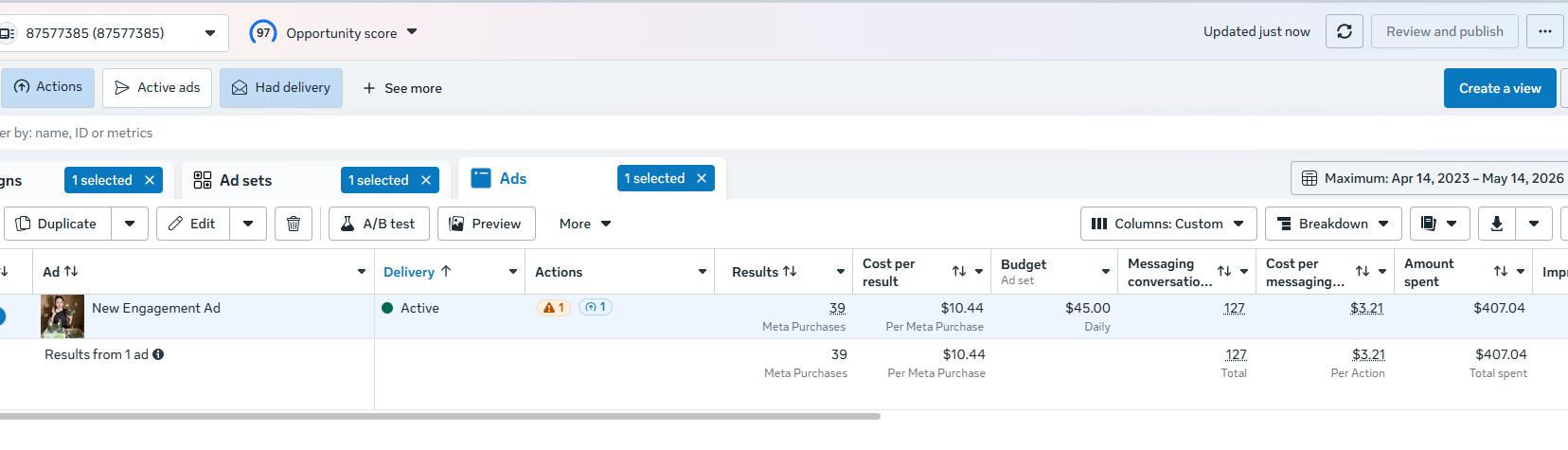Click the warning badge in Actions column
This screenshot has height=450, width=1568.
[554, 307]
